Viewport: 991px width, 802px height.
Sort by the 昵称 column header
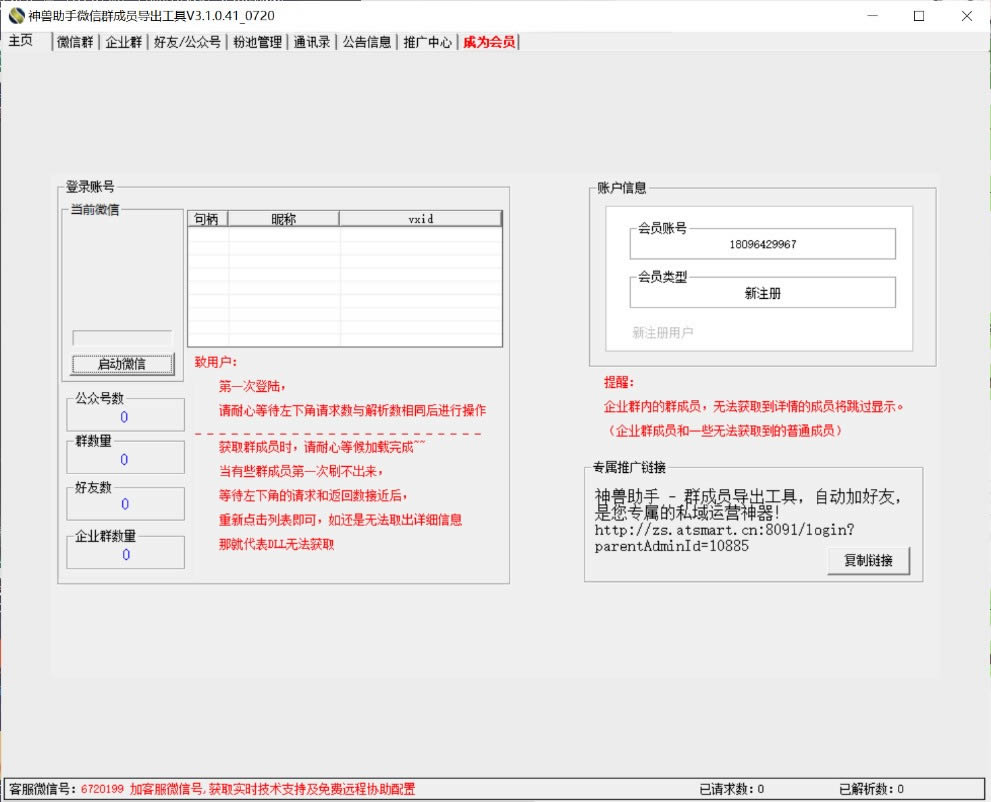[284, 219]
